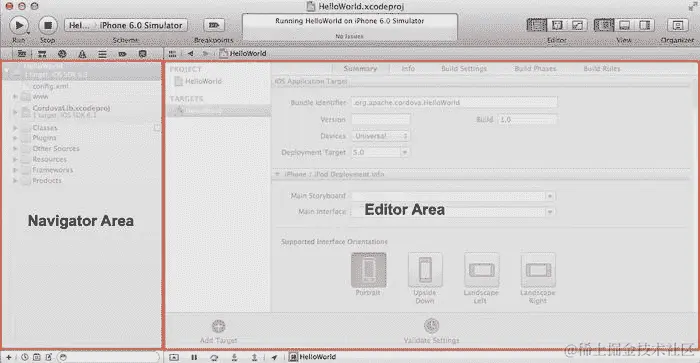The width and height of the screenshot is (700, 363).
Task: Switch to the Summary tab
Action: click(x=360, y=69)
